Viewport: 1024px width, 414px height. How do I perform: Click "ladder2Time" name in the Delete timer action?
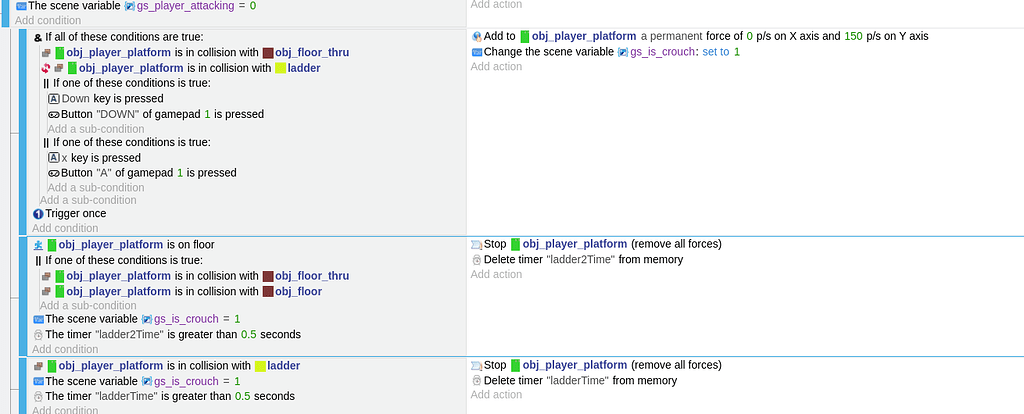click(x=581, y=260)
